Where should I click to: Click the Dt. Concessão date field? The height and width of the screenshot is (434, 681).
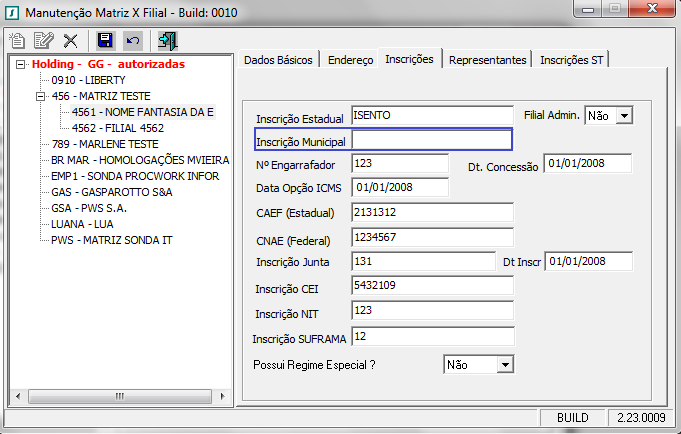point(588,164)
